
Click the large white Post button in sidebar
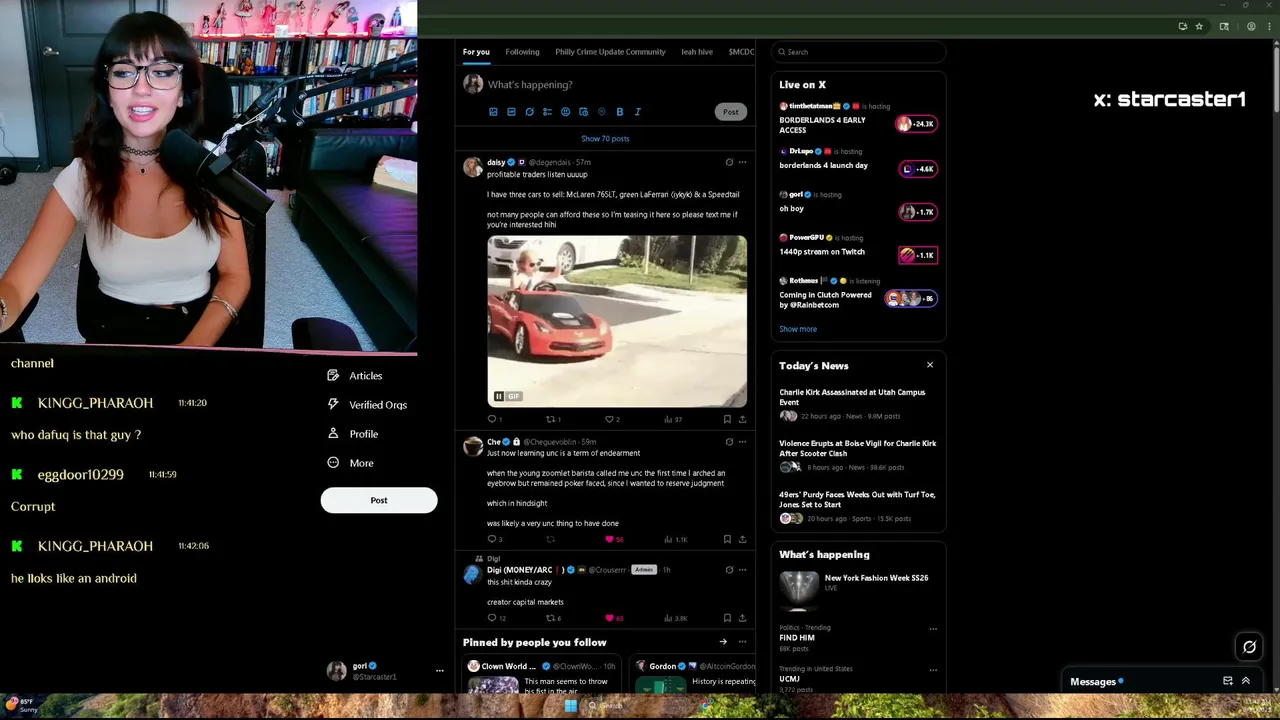(379, 500)
